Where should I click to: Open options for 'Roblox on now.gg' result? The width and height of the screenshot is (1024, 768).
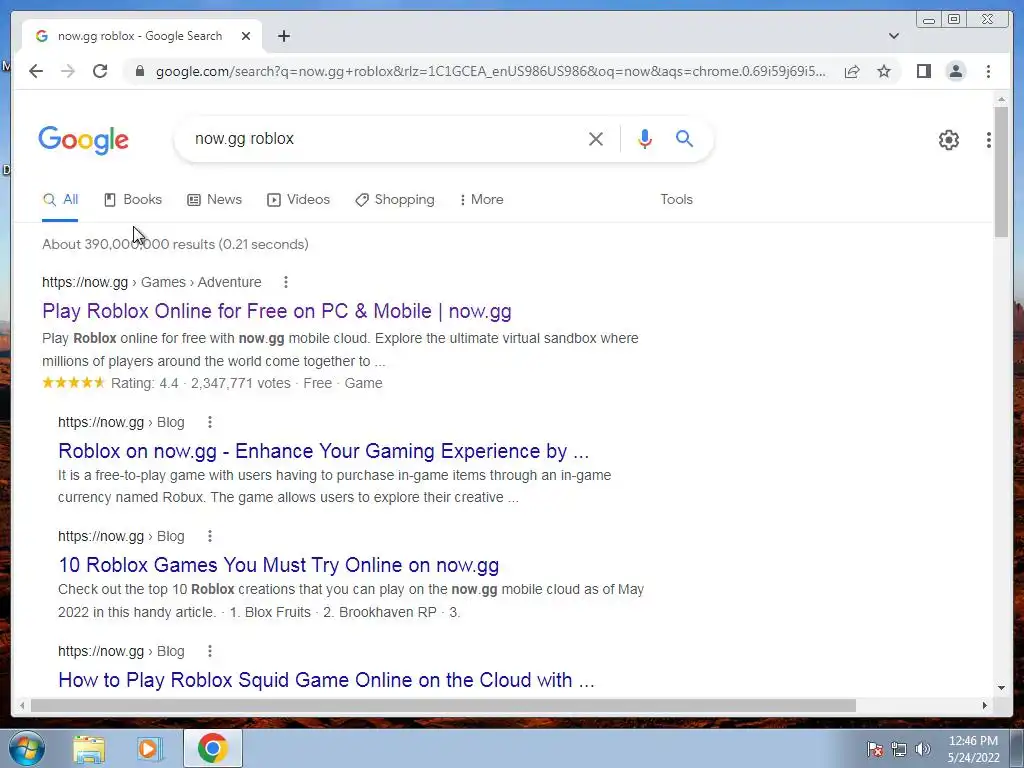pos(210,423)
